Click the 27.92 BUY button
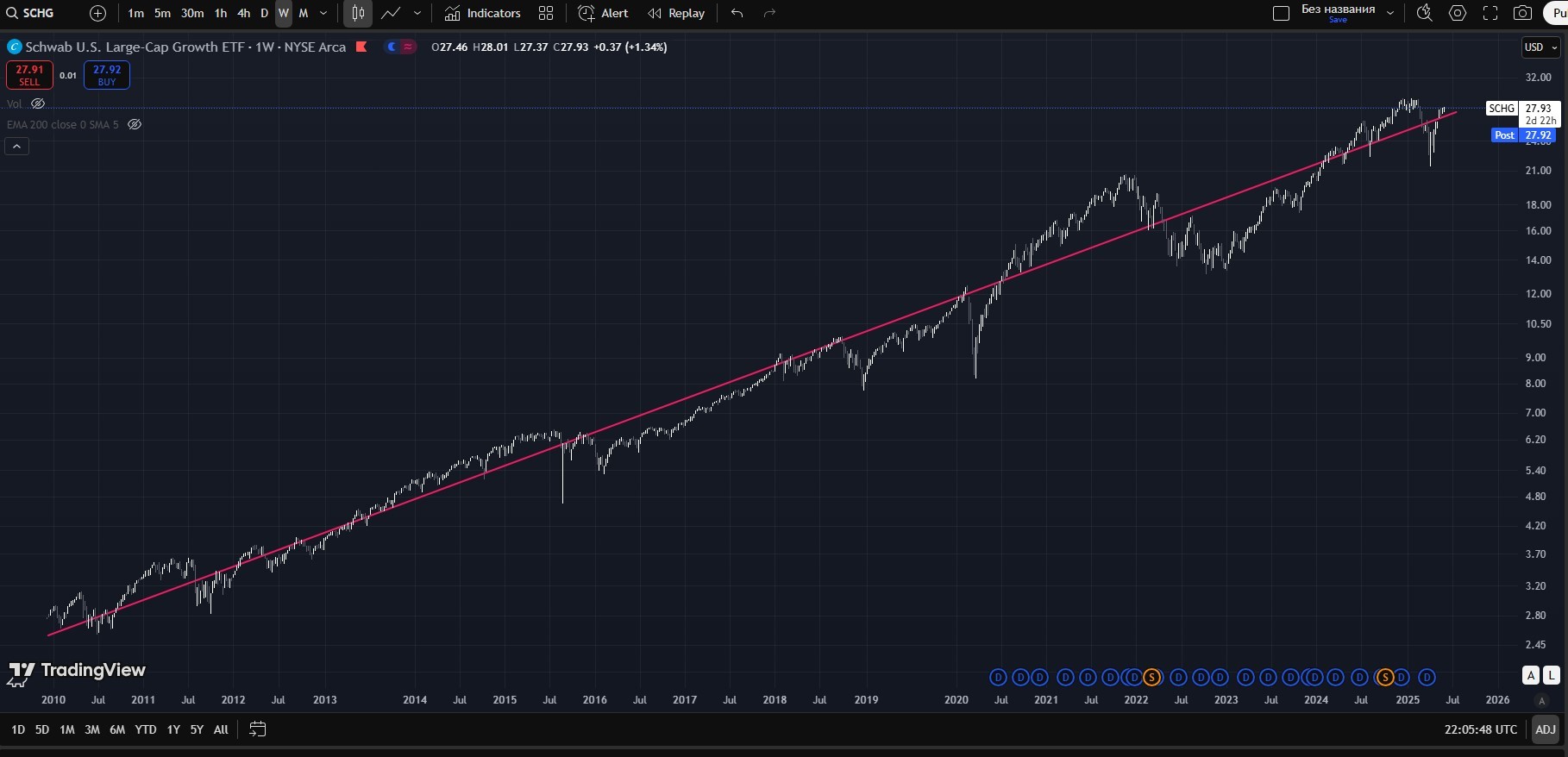1568x757 pixels. click(107, 75)
